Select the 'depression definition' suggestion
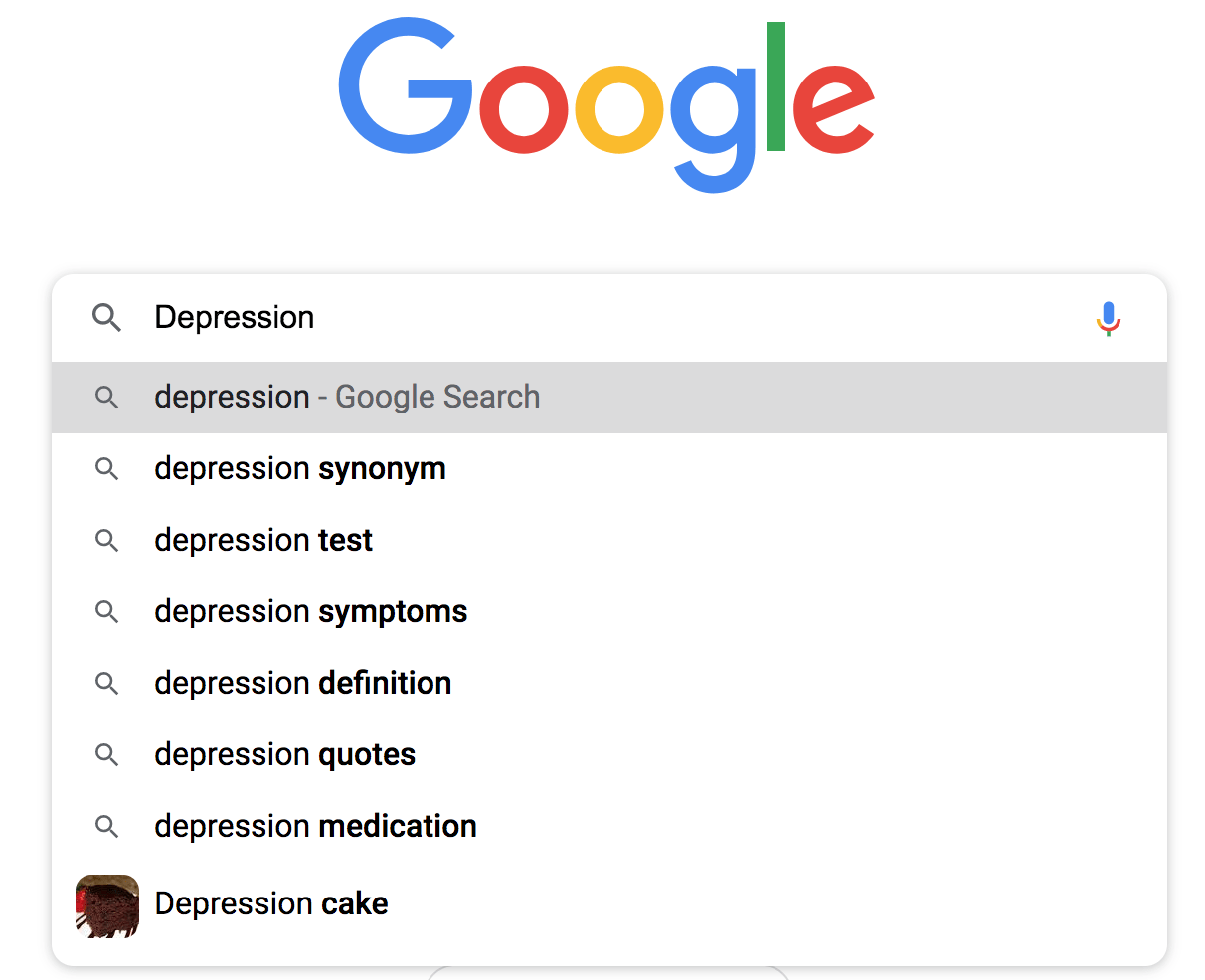 click(x=302, y=683)
